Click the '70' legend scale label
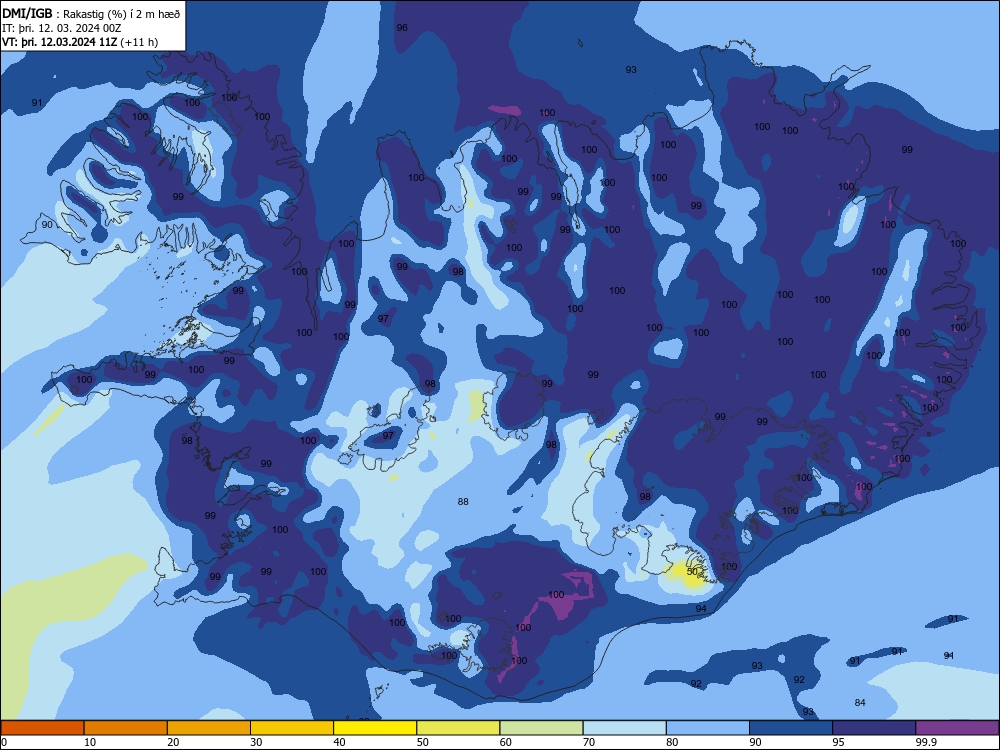This screenshot has height=750, width=1000. (589, 742)
